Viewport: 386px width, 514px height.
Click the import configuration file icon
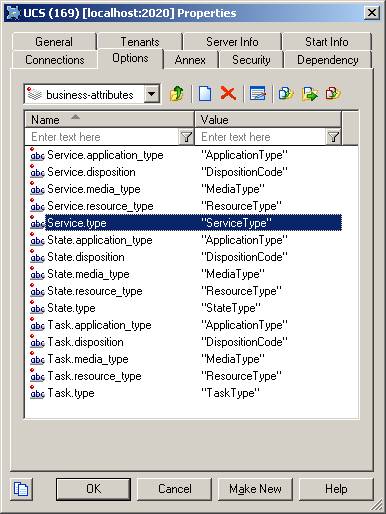(x=286, y=94)
